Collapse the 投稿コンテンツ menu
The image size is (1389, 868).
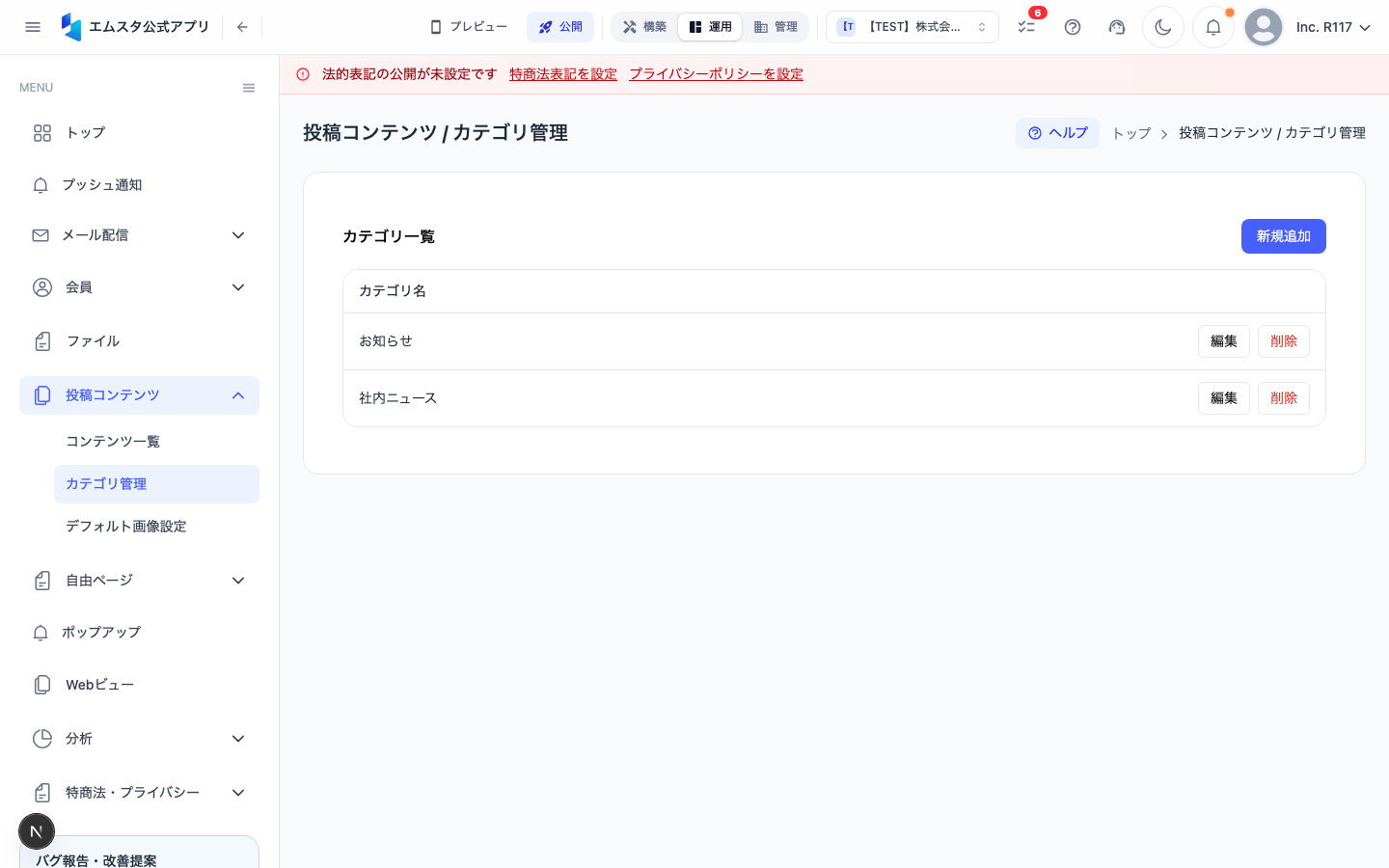coord(139,395)
